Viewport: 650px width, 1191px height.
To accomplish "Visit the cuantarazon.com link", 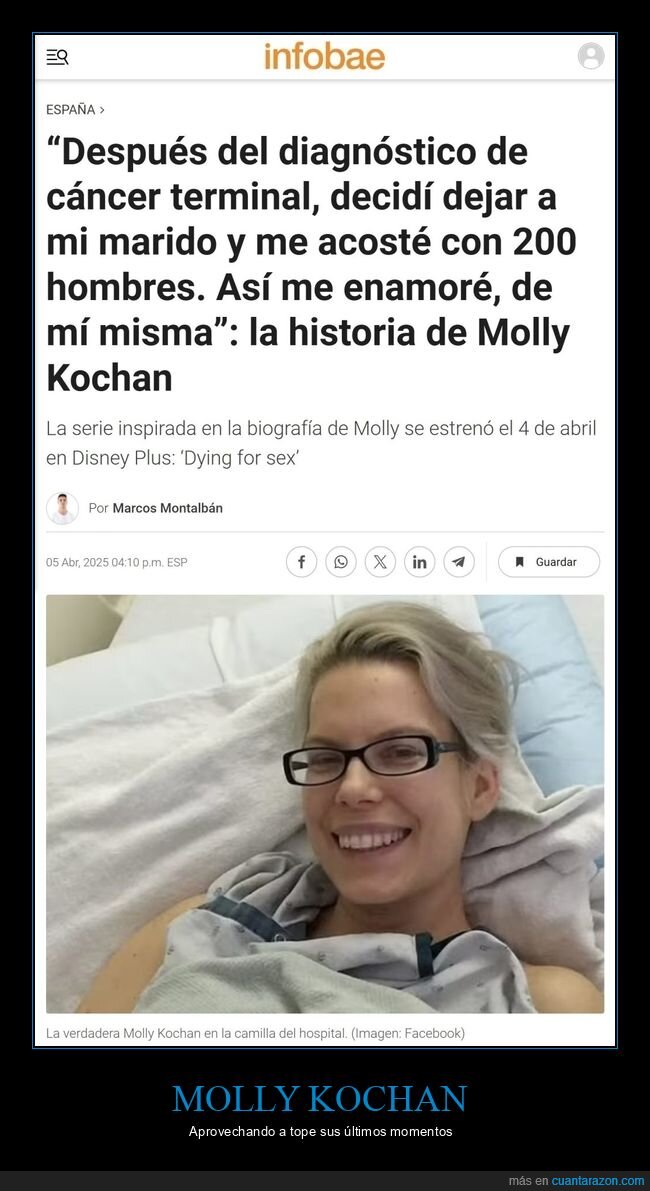I will coord(598,1180).
